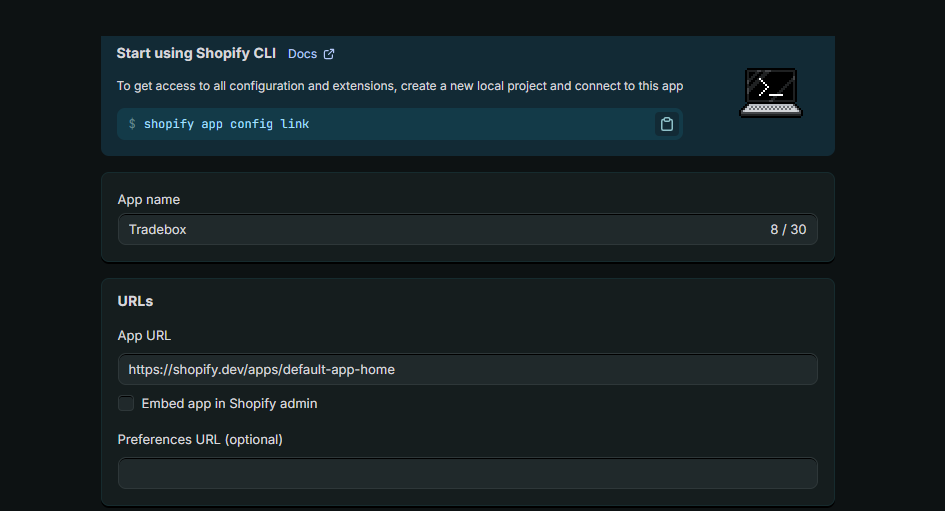Click the CLI description text about local project

point(400,86)
